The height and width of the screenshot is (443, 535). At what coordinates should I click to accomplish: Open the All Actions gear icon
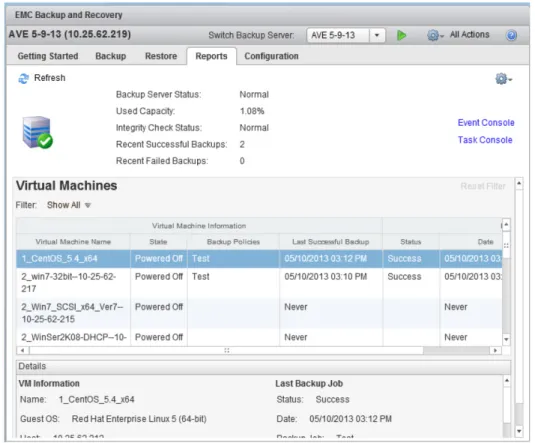[x=435, y=35]
